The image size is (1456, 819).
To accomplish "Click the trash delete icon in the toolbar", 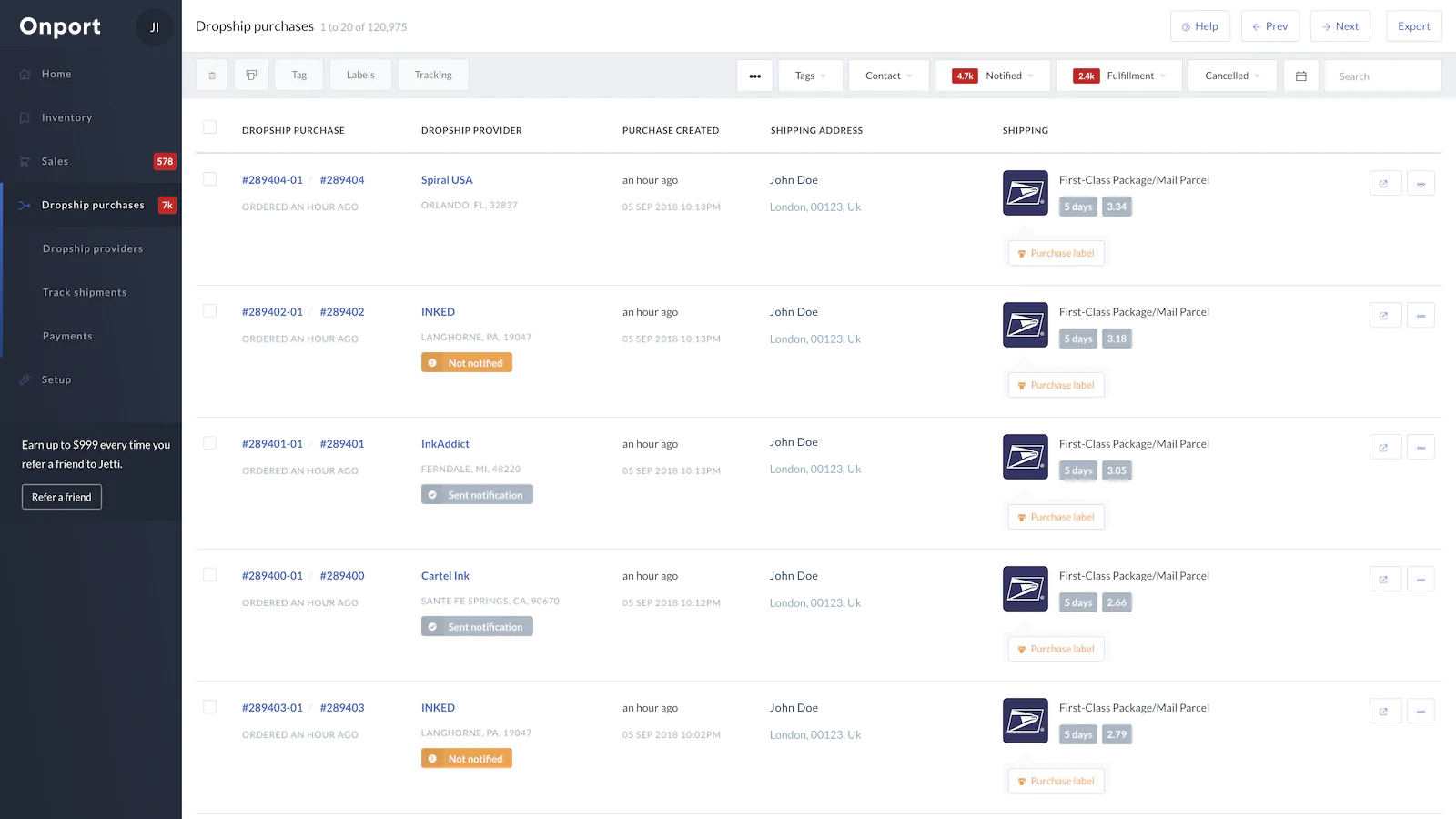I will pos(211,74).
